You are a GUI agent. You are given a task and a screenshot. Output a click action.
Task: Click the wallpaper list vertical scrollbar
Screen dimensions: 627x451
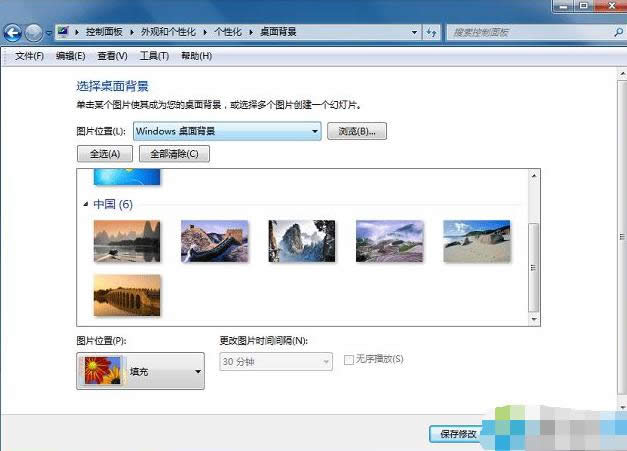[x=533, y=260]
